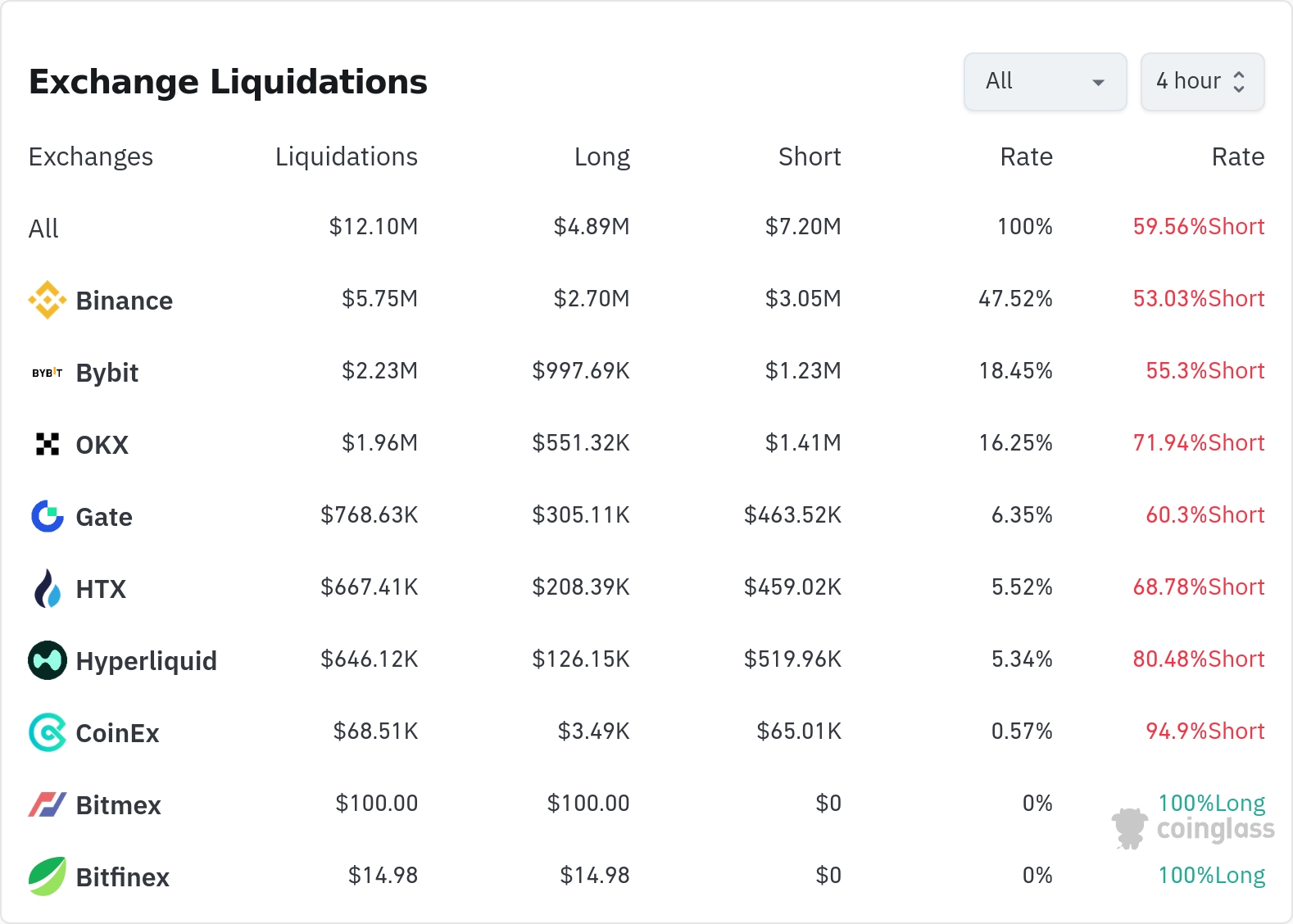This screenshot has height=924, width=1293.
Task: Click the stepper arrows beside 4 hour
Action: pyautogui.click(x=1239, y=82)
